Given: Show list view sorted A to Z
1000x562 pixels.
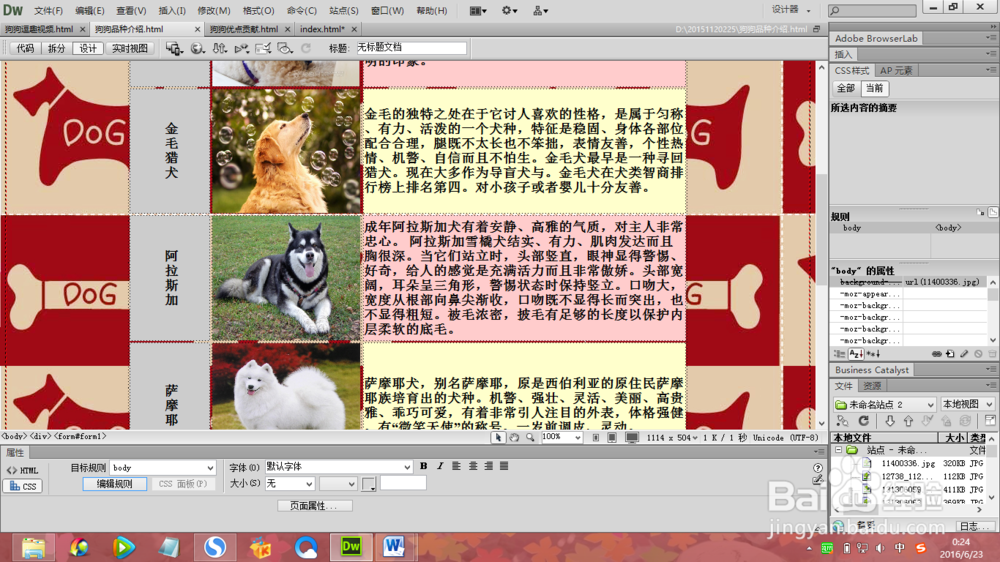Looking at the screenshot, I should (856, 354).
